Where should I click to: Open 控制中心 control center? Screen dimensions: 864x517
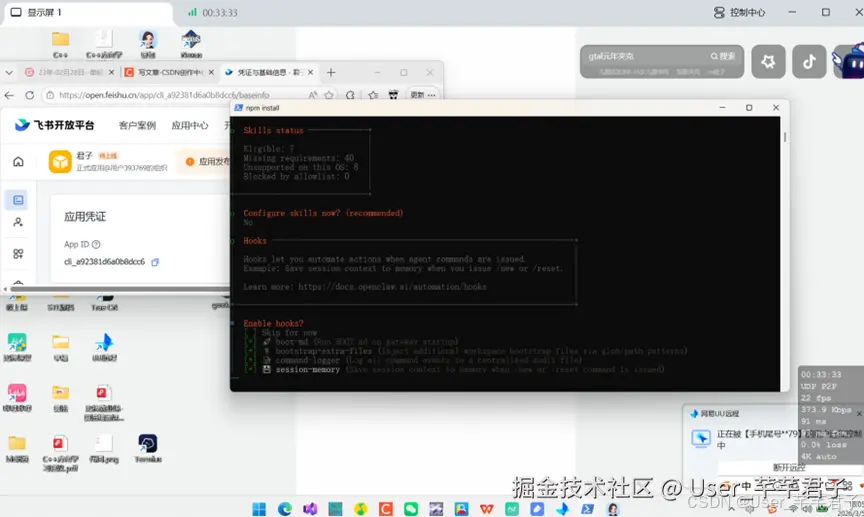(x=739, y=12)
